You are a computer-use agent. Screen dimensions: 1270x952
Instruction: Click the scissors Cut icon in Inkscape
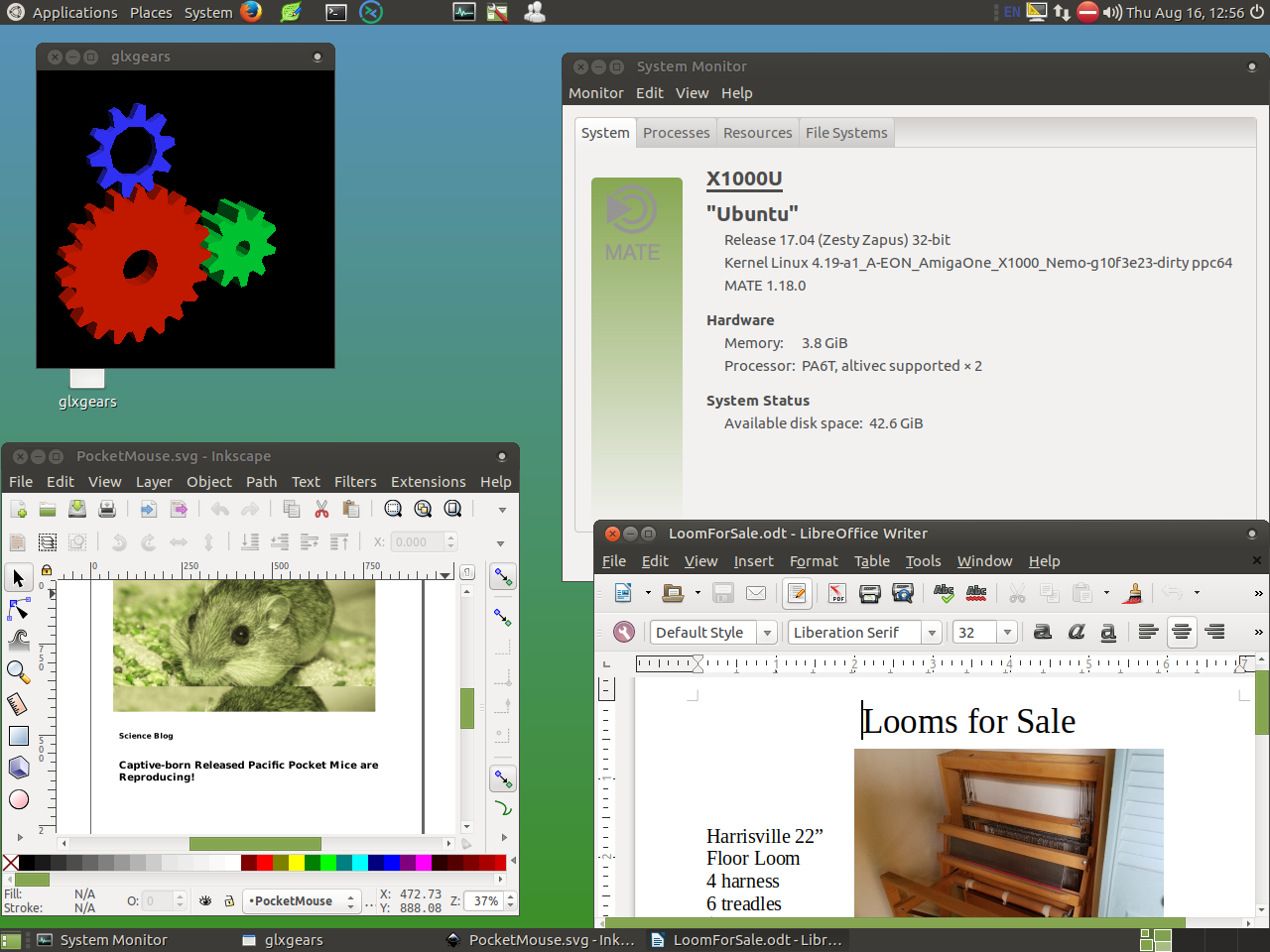point(321,509)
